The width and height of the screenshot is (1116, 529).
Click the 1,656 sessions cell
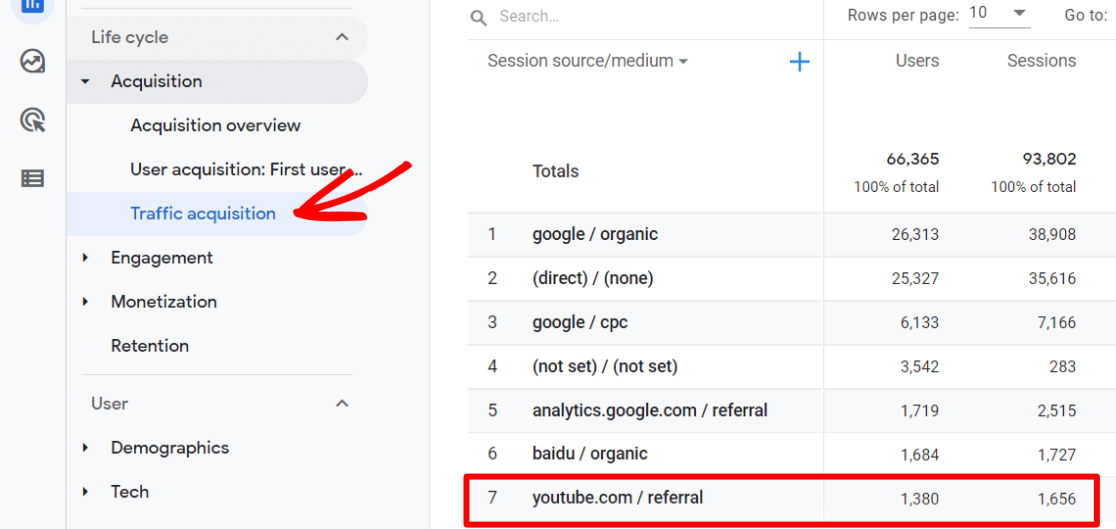click(x=1055, y=499)
